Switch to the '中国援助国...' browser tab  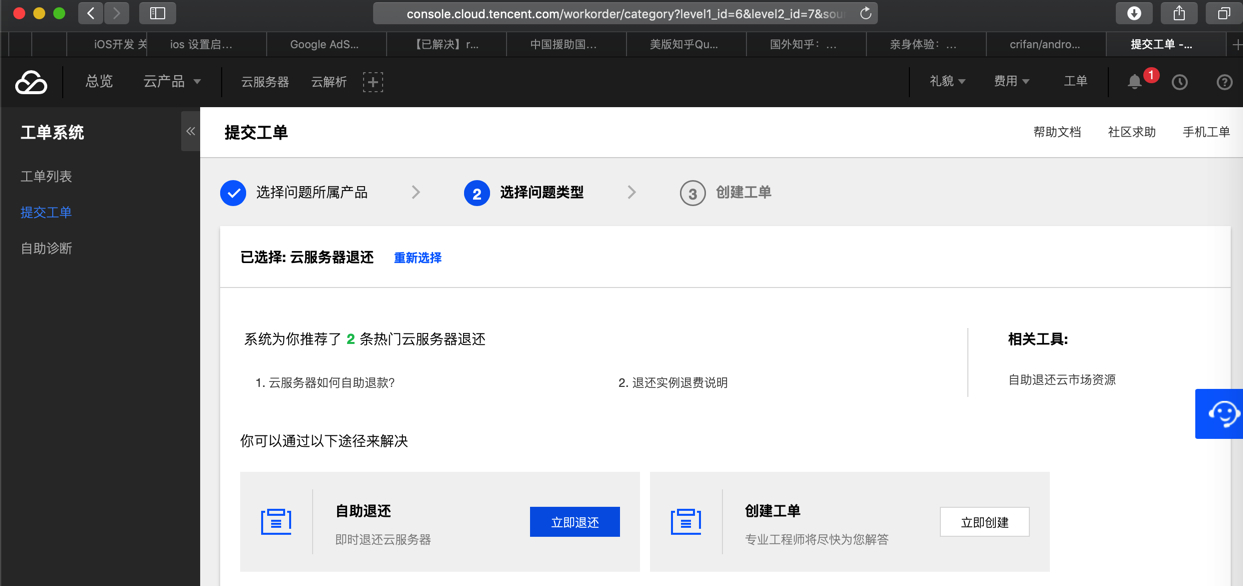[567, 44]
